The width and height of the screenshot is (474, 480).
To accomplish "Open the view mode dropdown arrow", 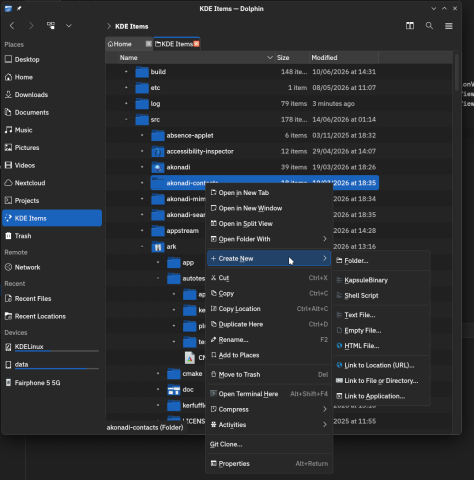I will 69,26.
